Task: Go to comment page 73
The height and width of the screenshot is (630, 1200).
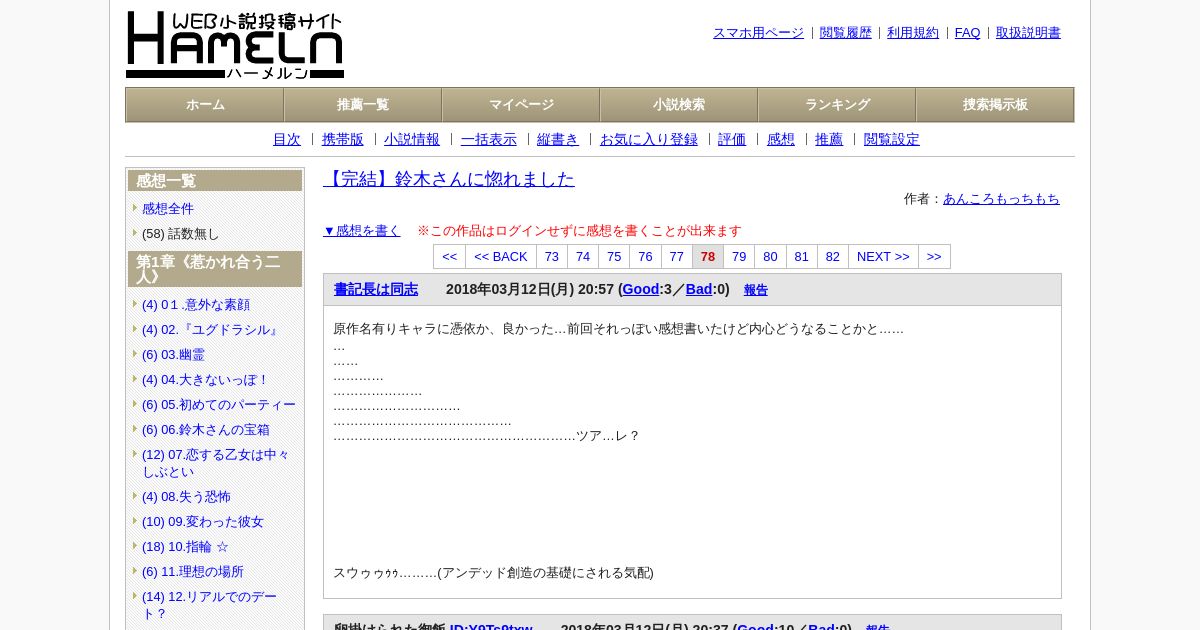Action: tap(552, 257)
